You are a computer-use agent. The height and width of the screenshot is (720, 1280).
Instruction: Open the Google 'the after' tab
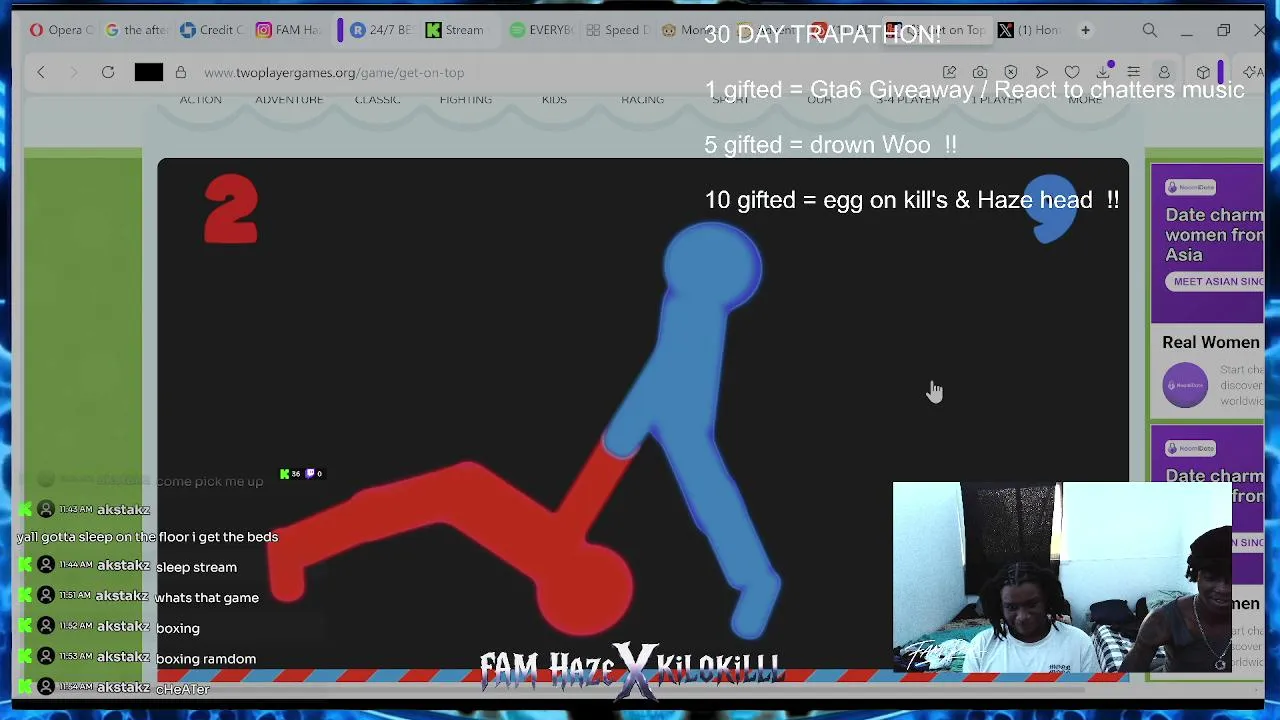tap(136, 30)
